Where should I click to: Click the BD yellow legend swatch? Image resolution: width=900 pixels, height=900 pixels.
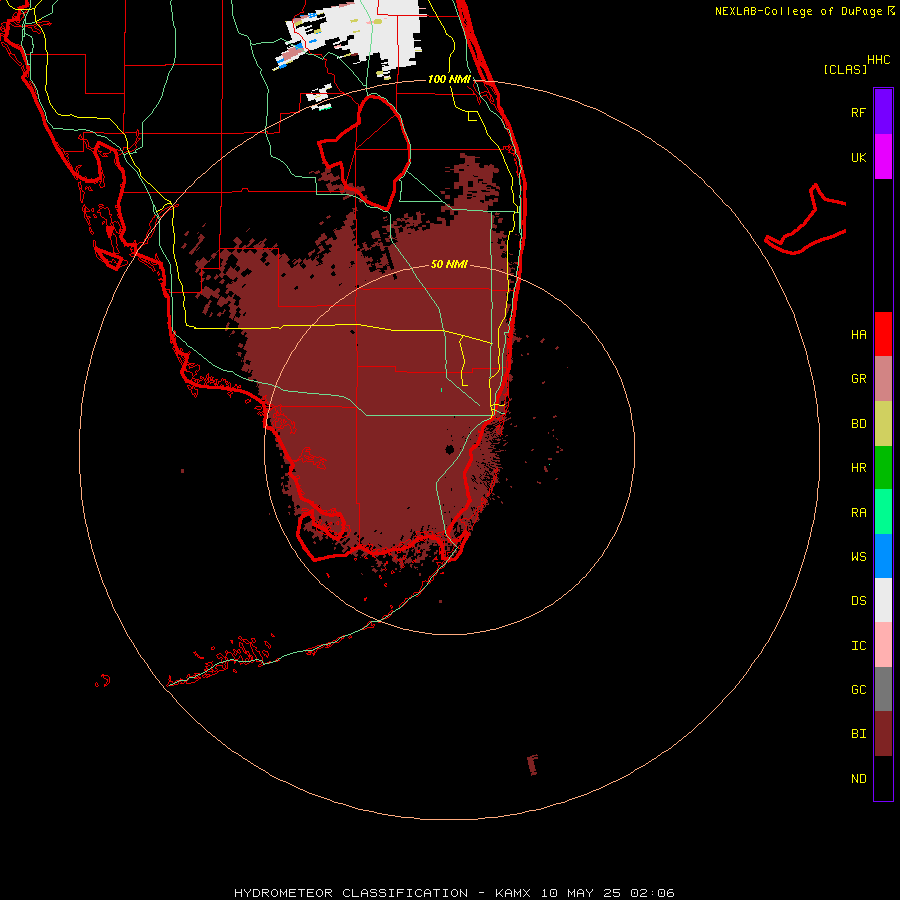[x=883, y=424]
